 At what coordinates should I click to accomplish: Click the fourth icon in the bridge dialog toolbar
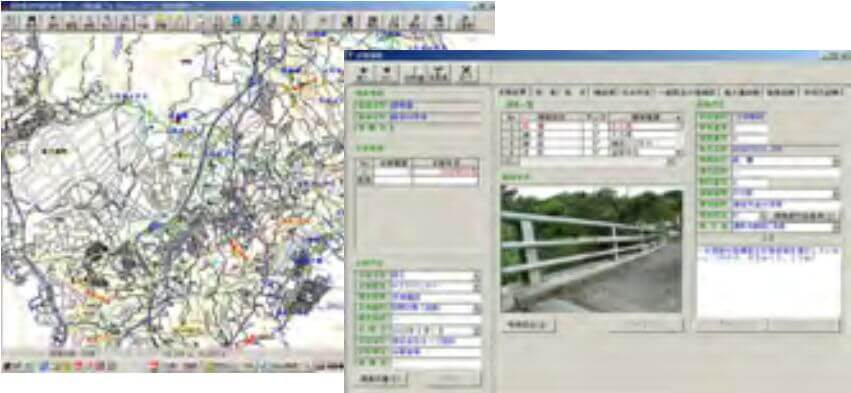click(x=438, y=74)
